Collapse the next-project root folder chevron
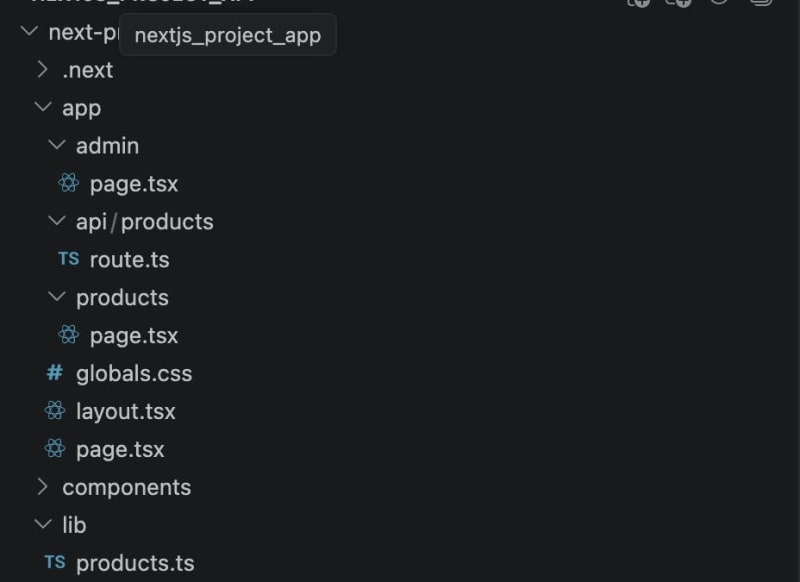800x582 pixels. [29, 32]
